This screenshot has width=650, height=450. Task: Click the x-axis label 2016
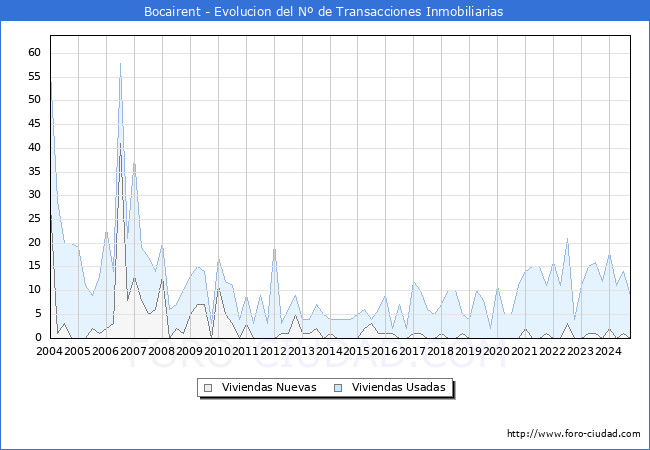coord(385,351)
